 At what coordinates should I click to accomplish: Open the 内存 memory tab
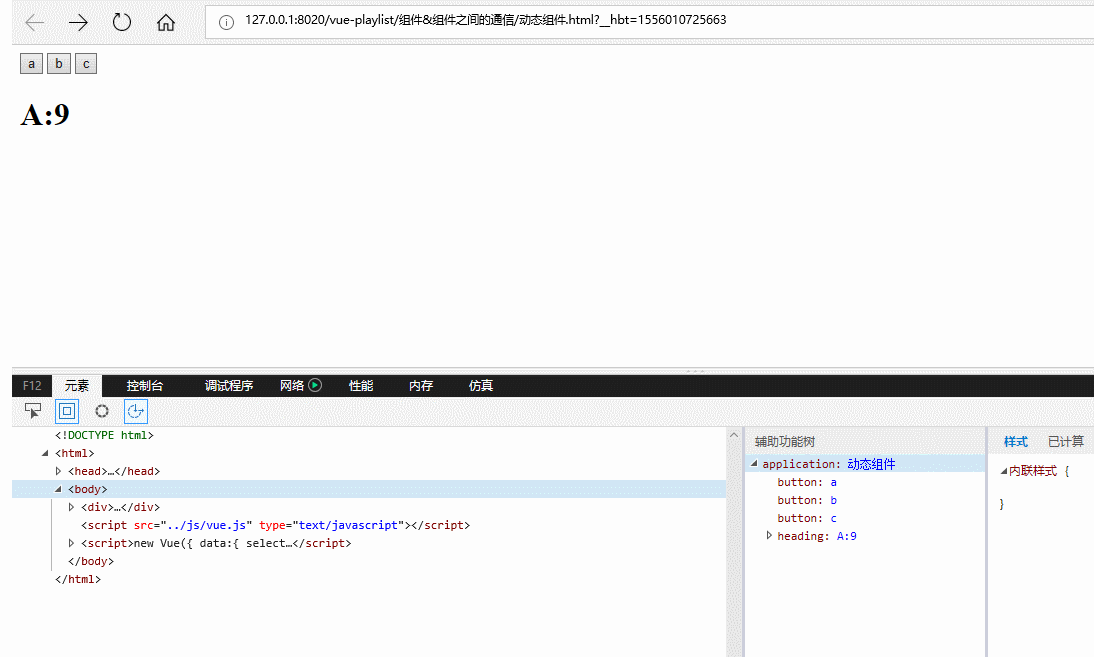click(421, 386)
